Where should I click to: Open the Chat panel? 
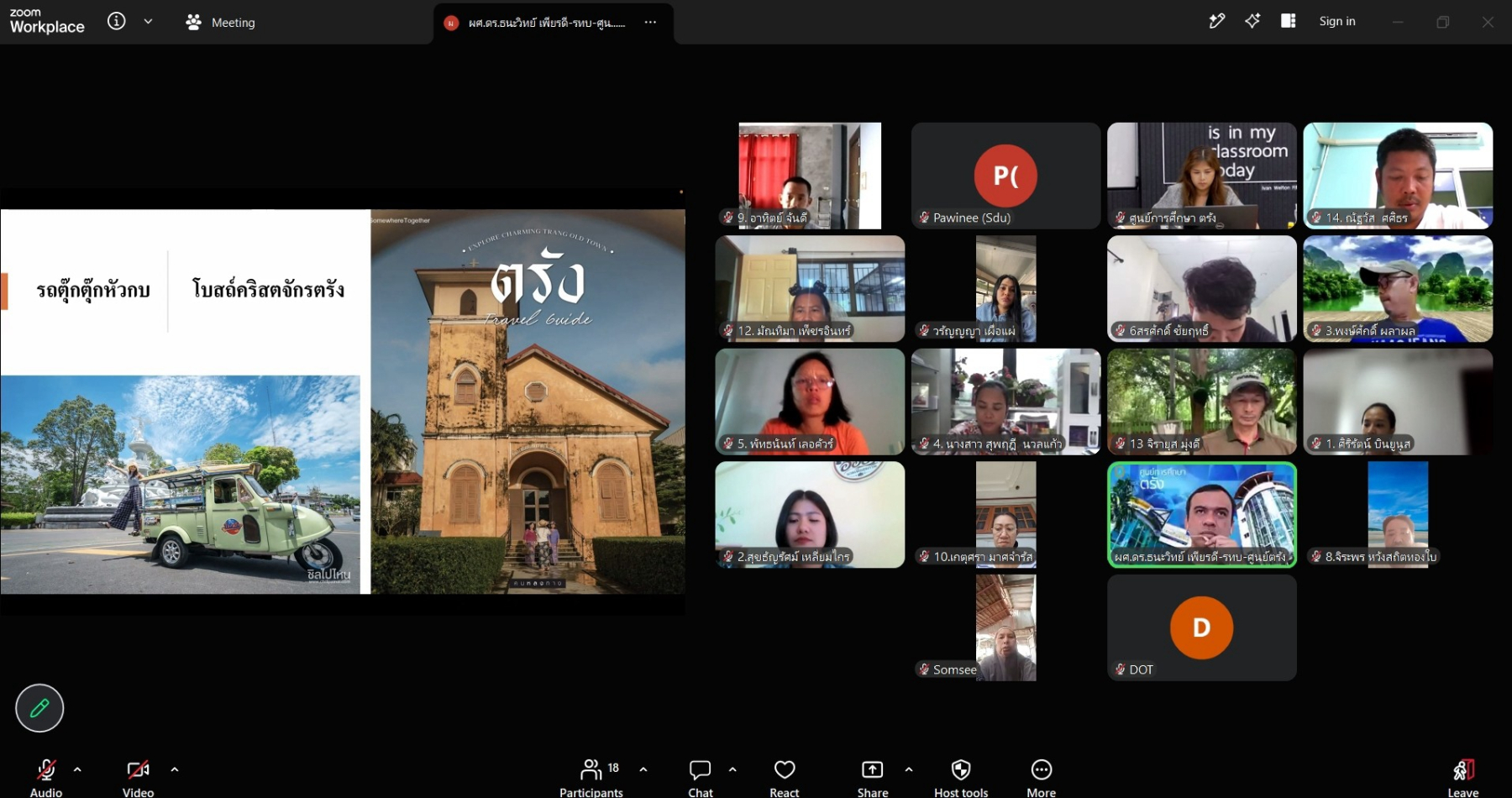pos(701,778)
